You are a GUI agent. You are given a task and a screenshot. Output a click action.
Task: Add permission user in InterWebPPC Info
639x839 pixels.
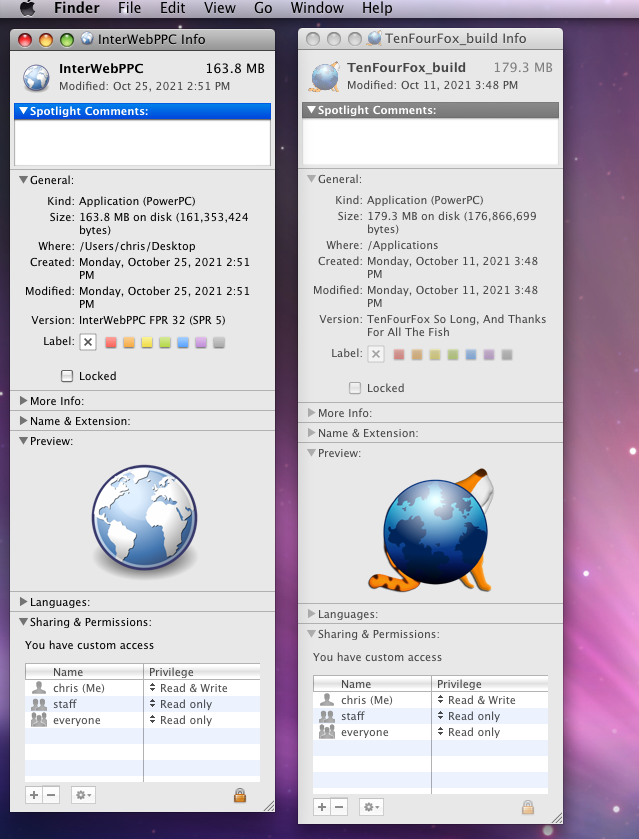point(34,795)
